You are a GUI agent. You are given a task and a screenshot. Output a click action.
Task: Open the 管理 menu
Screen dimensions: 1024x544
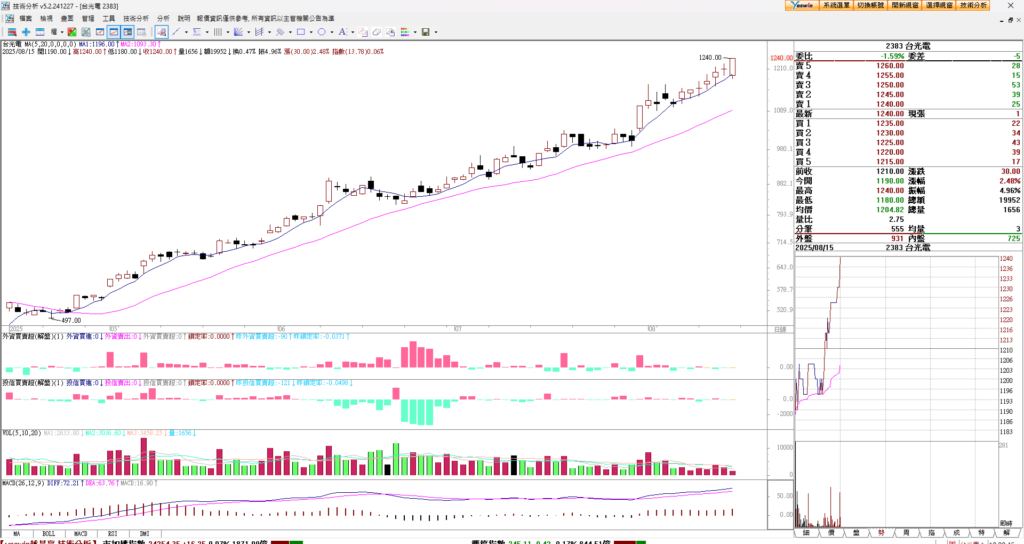[88, 18]
